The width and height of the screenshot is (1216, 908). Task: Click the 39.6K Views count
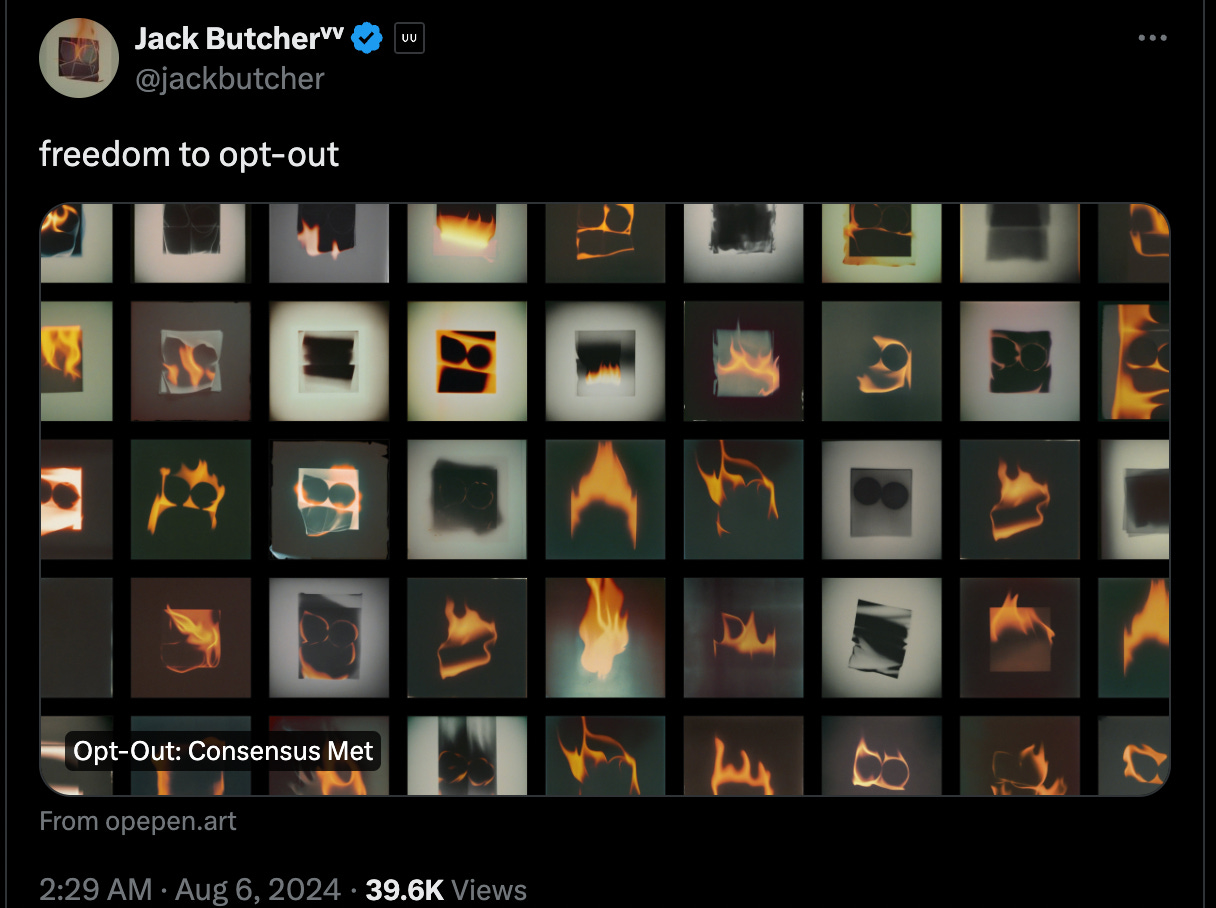pyautogui.click(x=446, y=889)
